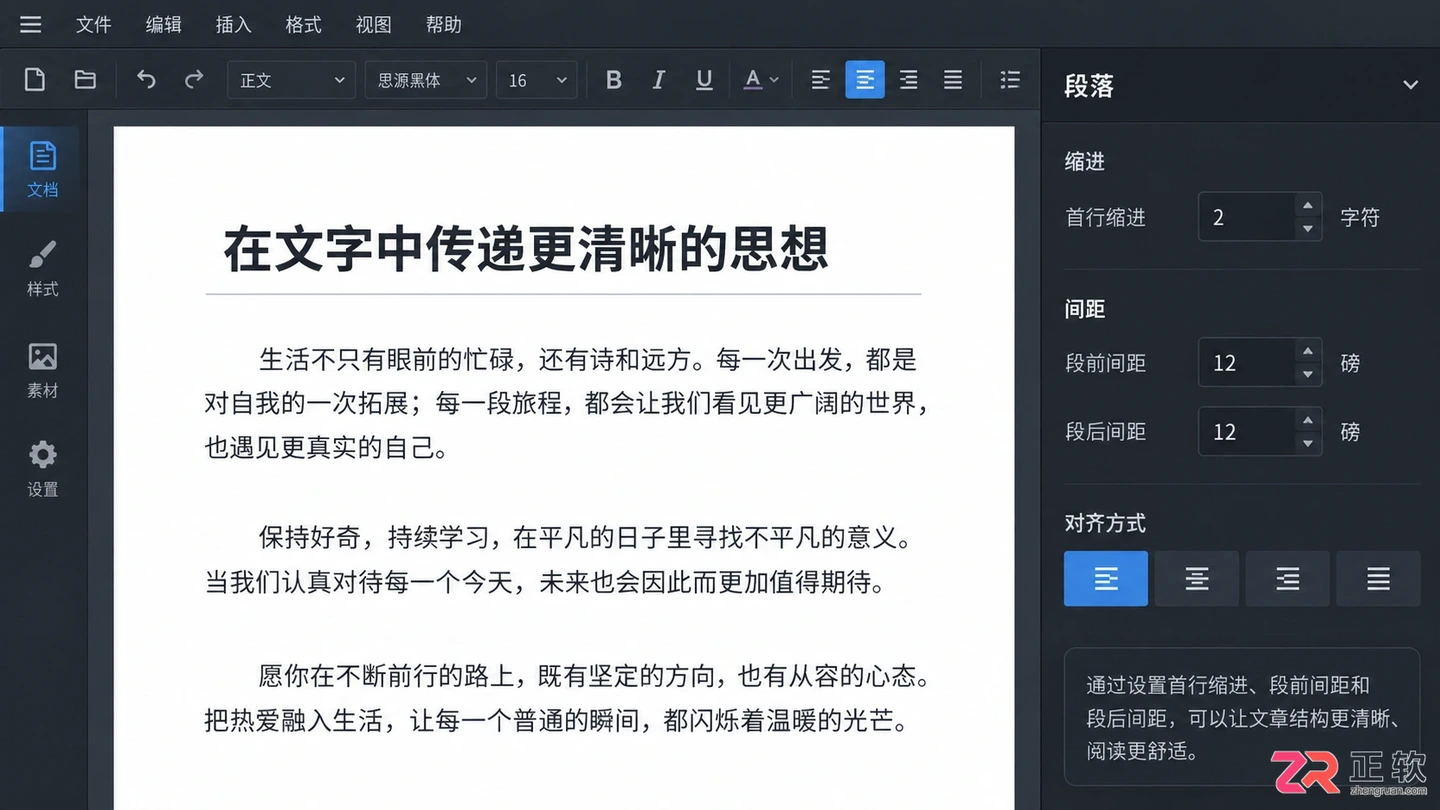Image resolution: width=1440 pixels, height=810 pixels.
Task: Open the 素材 image sidebar tab
Action: click(42, 369)
